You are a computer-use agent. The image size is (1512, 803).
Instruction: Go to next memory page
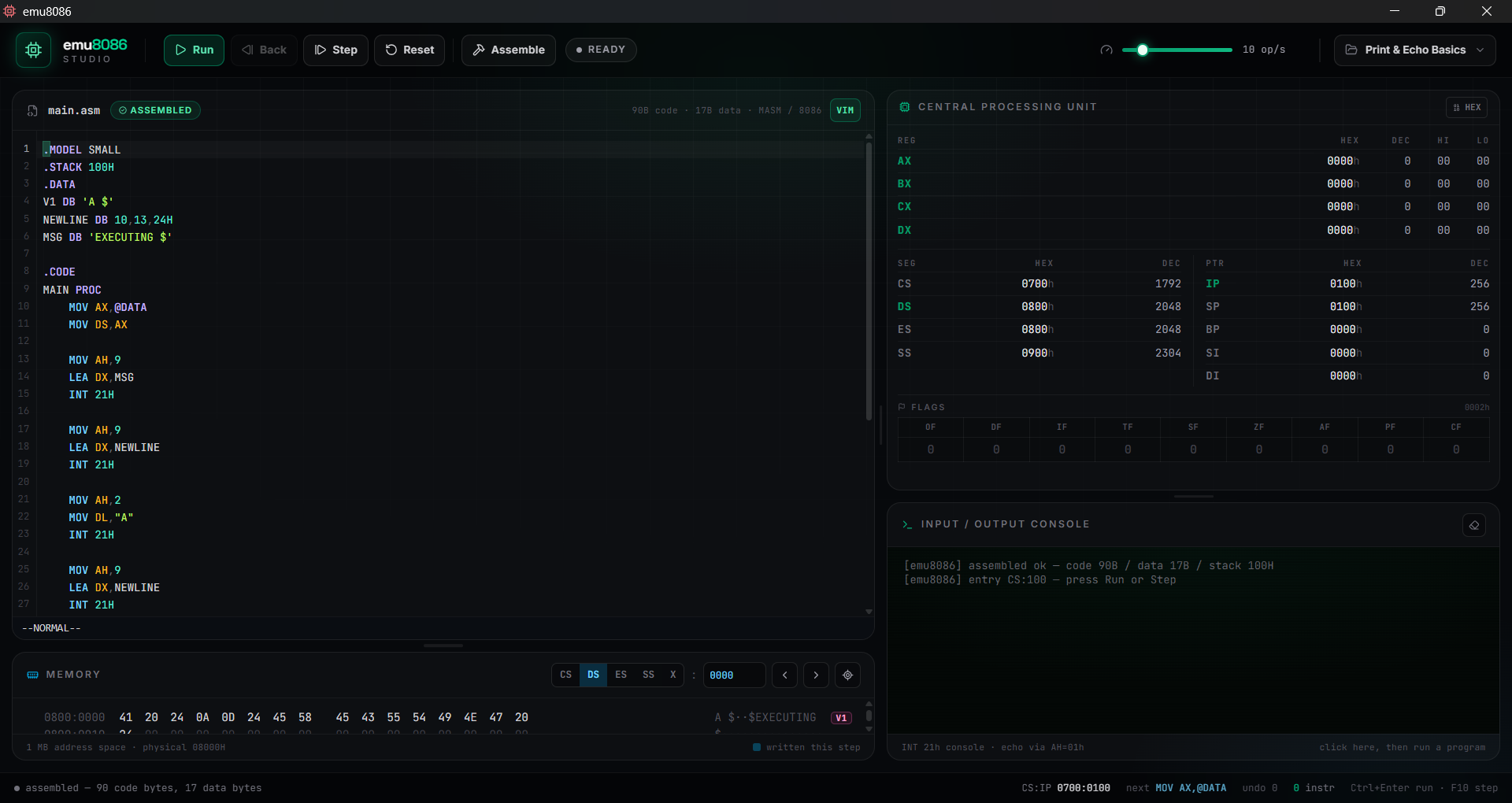816,675
